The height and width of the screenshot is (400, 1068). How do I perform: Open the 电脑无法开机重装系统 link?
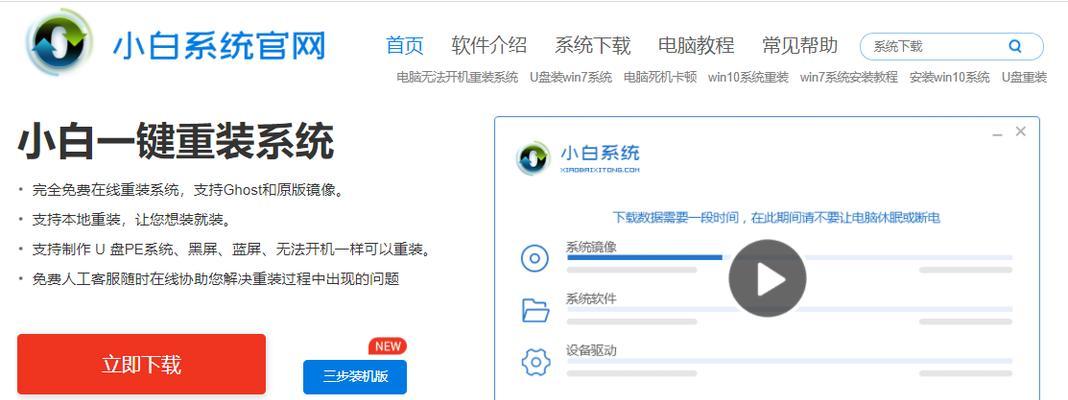[458, 78]
